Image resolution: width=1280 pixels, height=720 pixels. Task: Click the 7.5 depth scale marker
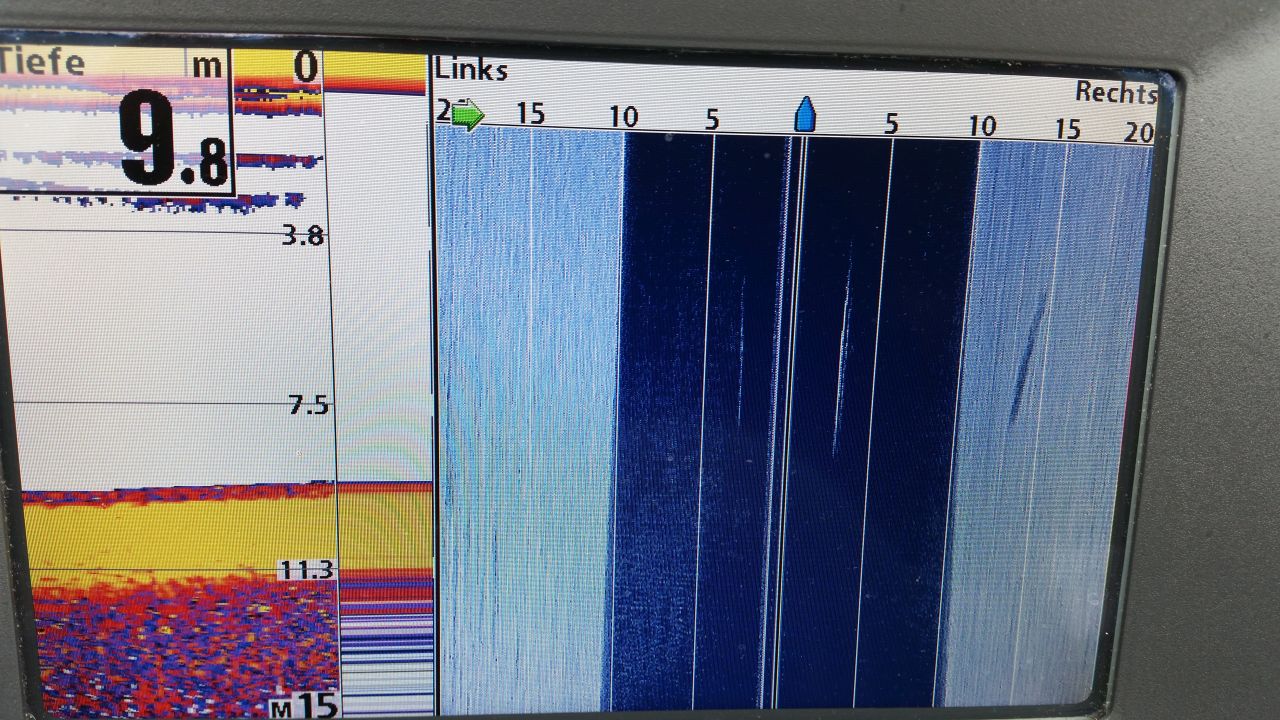(308, 405)
